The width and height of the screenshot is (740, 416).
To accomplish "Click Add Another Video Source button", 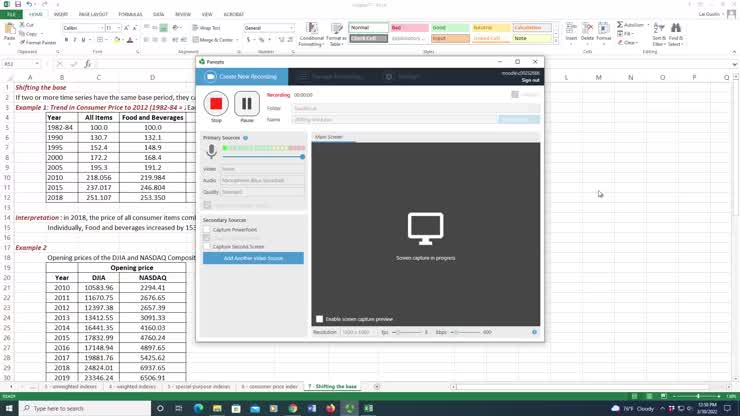I will point(253,258).
